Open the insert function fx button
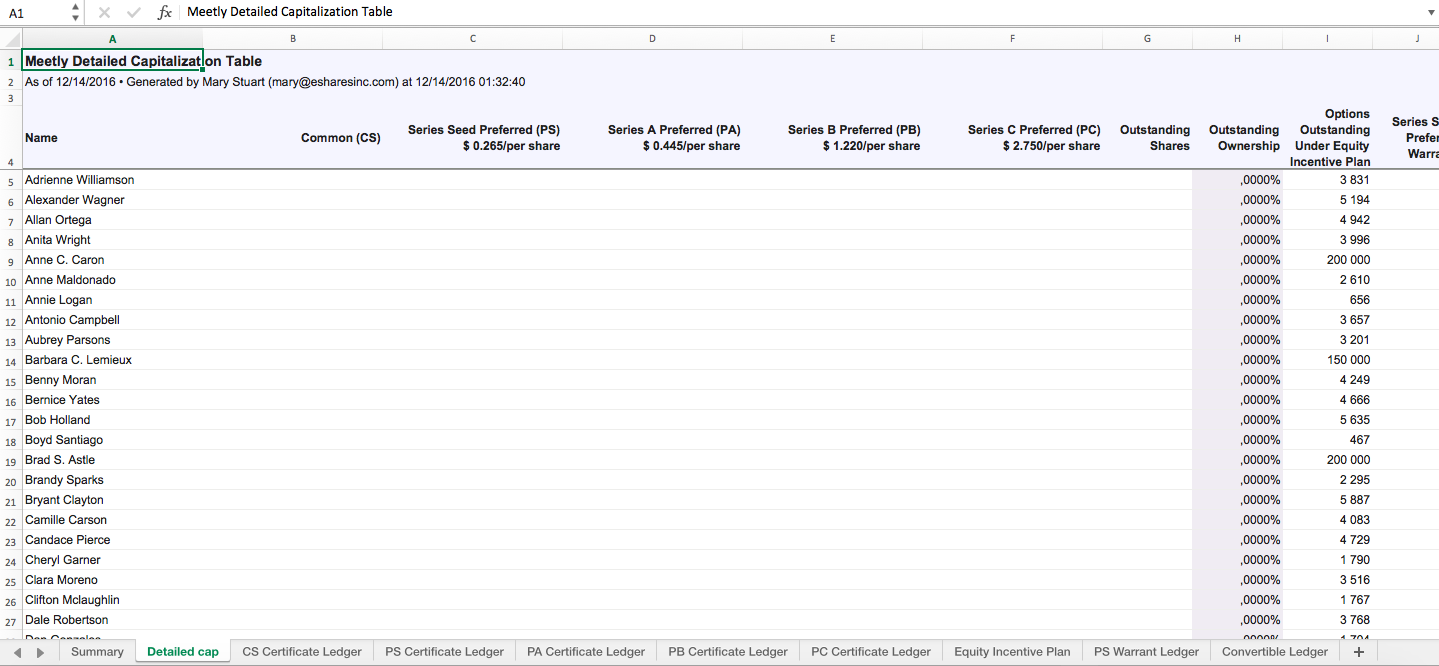Screen dimensions: 1439x666 (165, 12)
